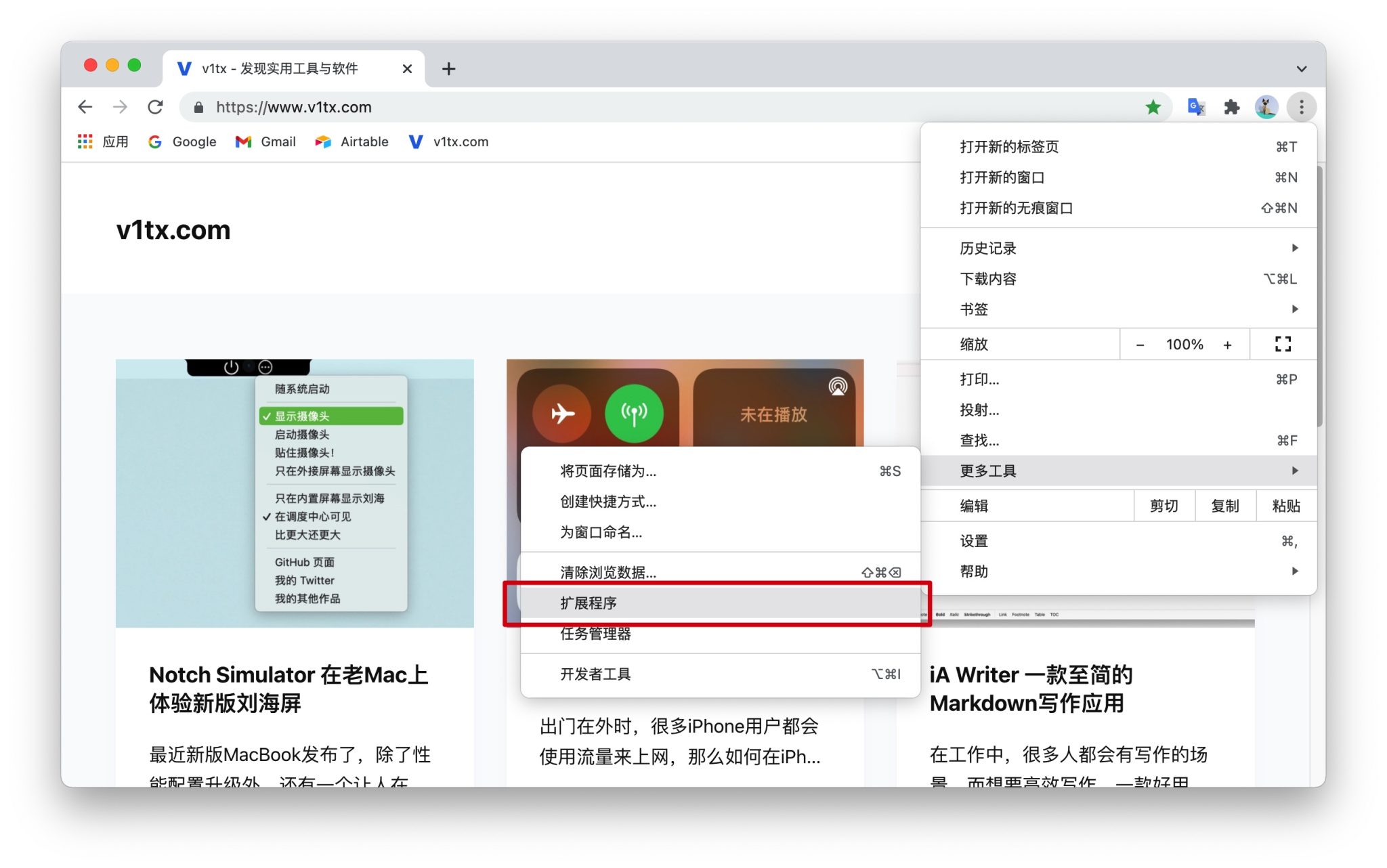
Task: Open the Chrome profile avatar
Action: (x=1266, y=107)
